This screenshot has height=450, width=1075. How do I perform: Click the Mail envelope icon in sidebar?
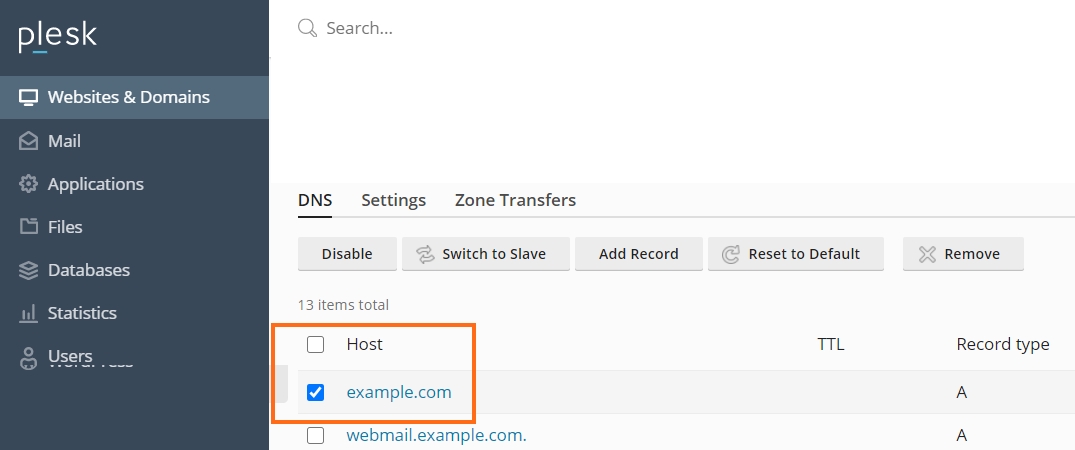point(28,141)
